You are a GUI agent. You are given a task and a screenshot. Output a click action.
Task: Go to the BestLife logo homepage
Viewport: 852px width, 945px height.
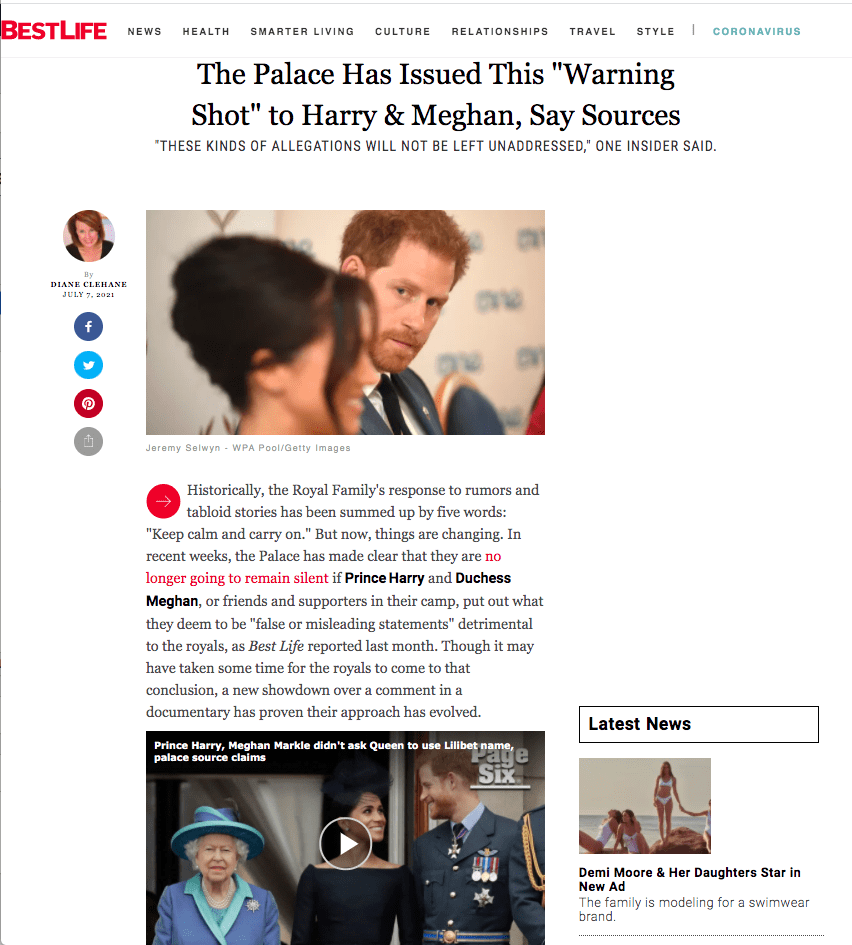54,31
